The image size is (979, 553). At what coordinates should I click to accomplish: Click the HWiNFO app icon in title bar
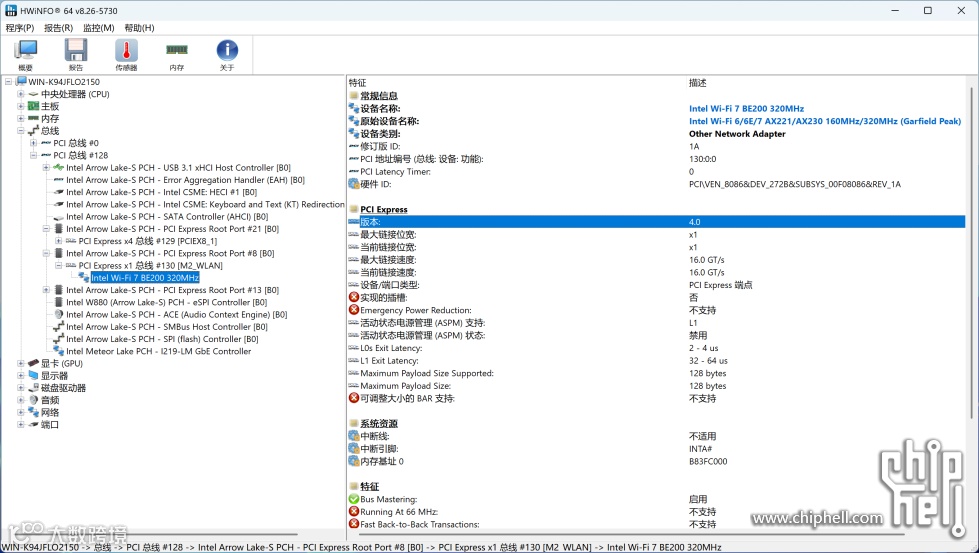11,11
